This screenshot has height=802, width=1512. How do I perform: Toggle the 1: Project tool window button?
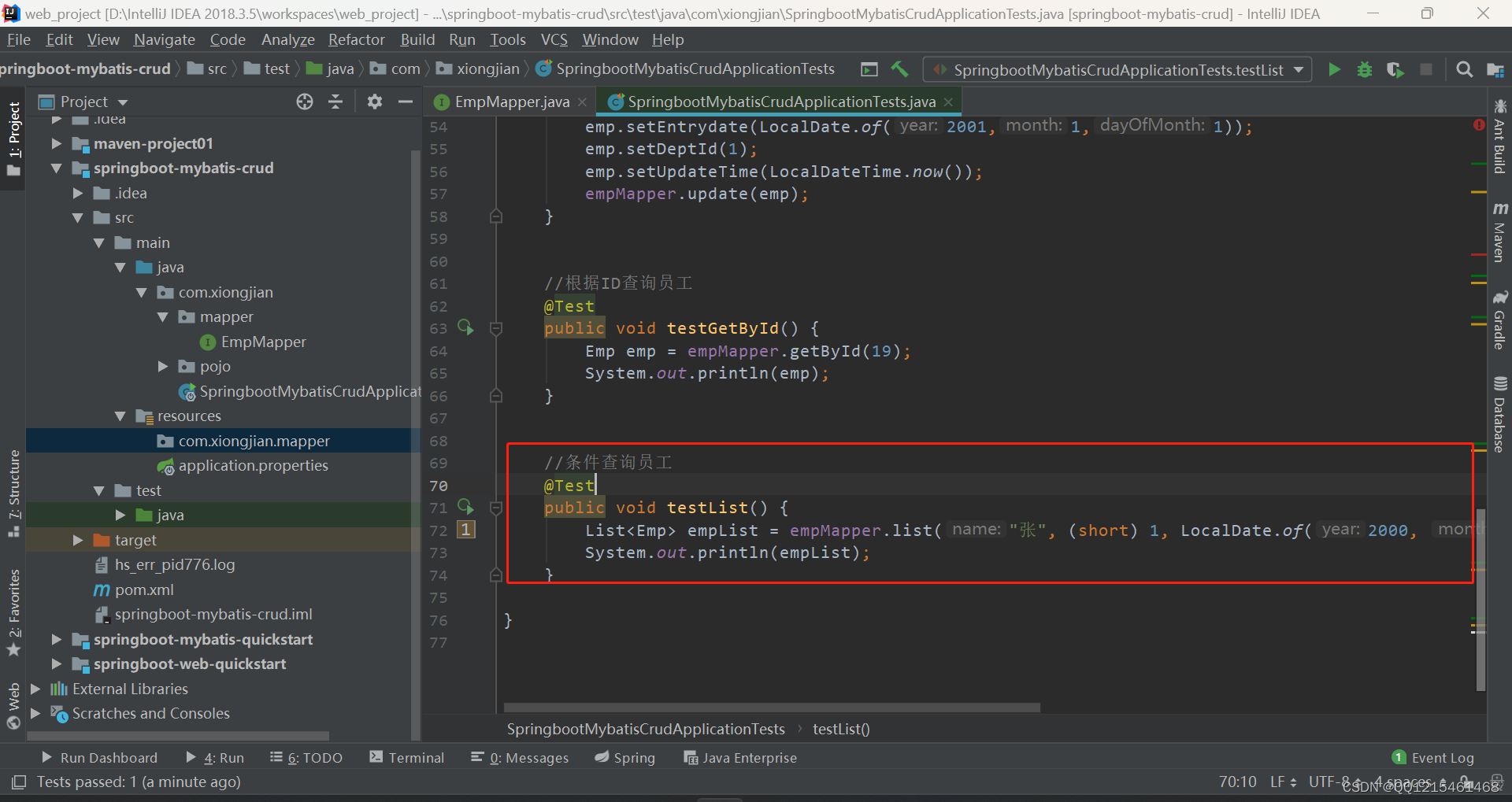click(13, 139)
